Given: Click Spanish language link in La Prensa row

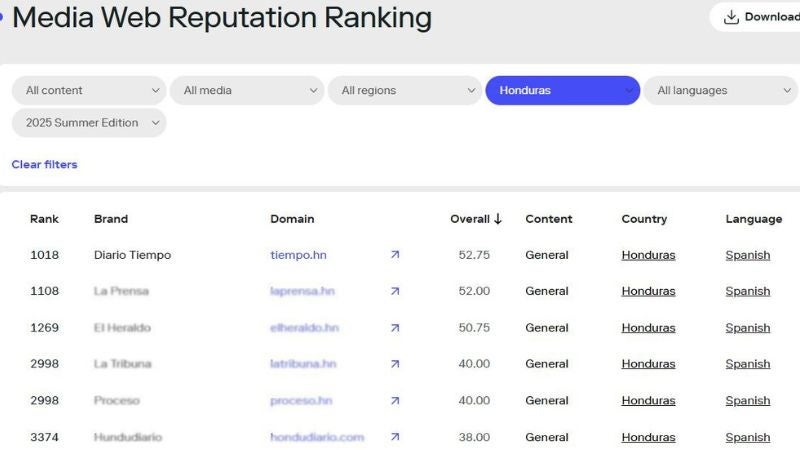Looking at the screenshot, I should [748, 291].
